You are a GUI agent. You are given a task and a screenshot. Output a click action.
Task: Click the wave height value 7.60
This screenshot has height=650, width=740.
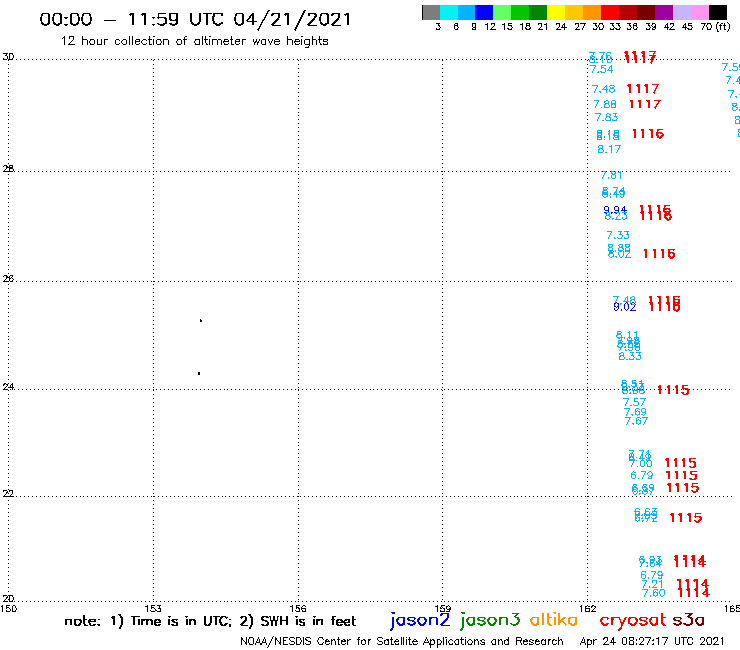(654, 593)
